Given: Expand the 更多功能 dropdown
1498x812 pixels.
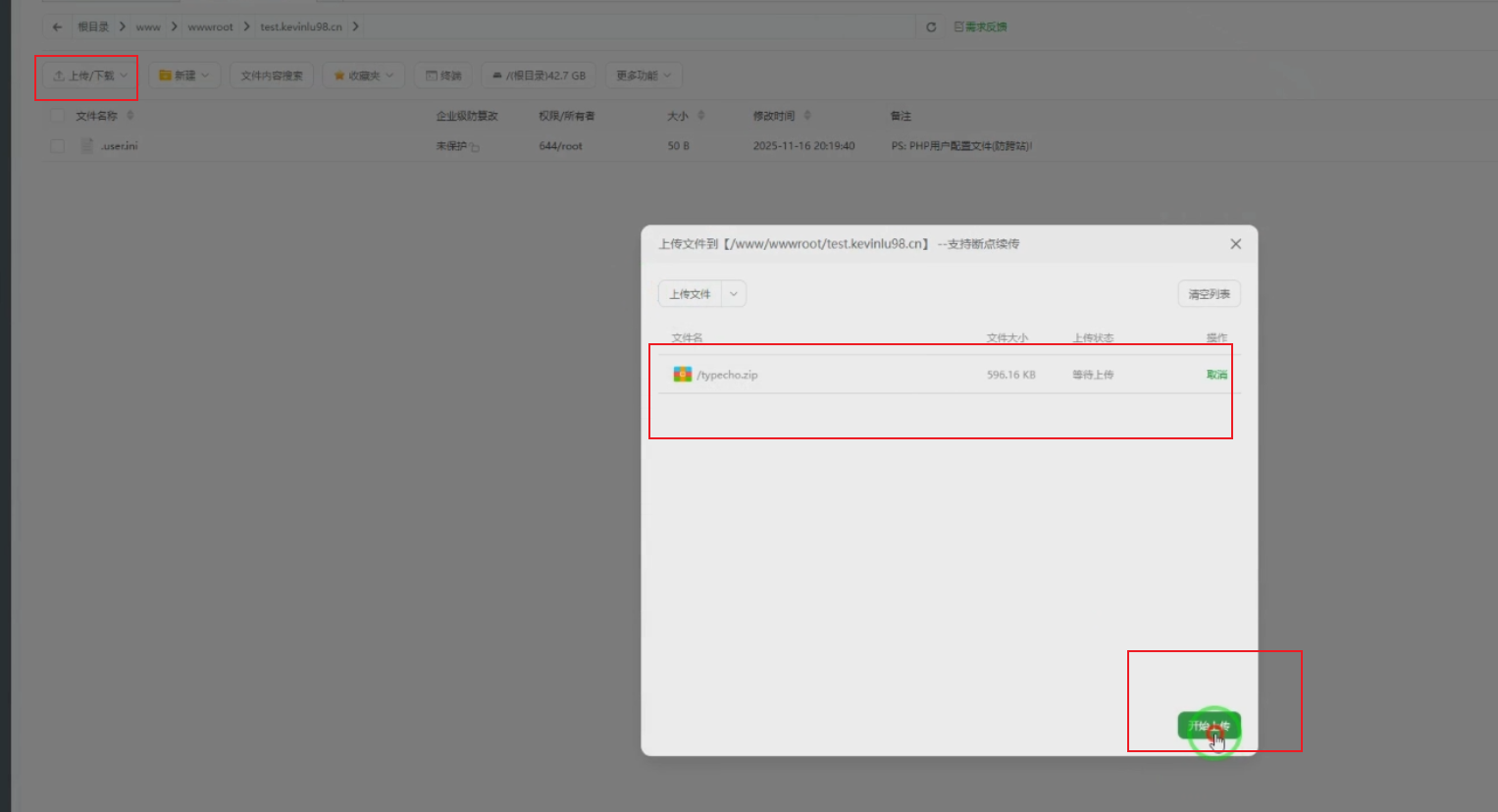Looking at the screenshot, I should (643, 75).
